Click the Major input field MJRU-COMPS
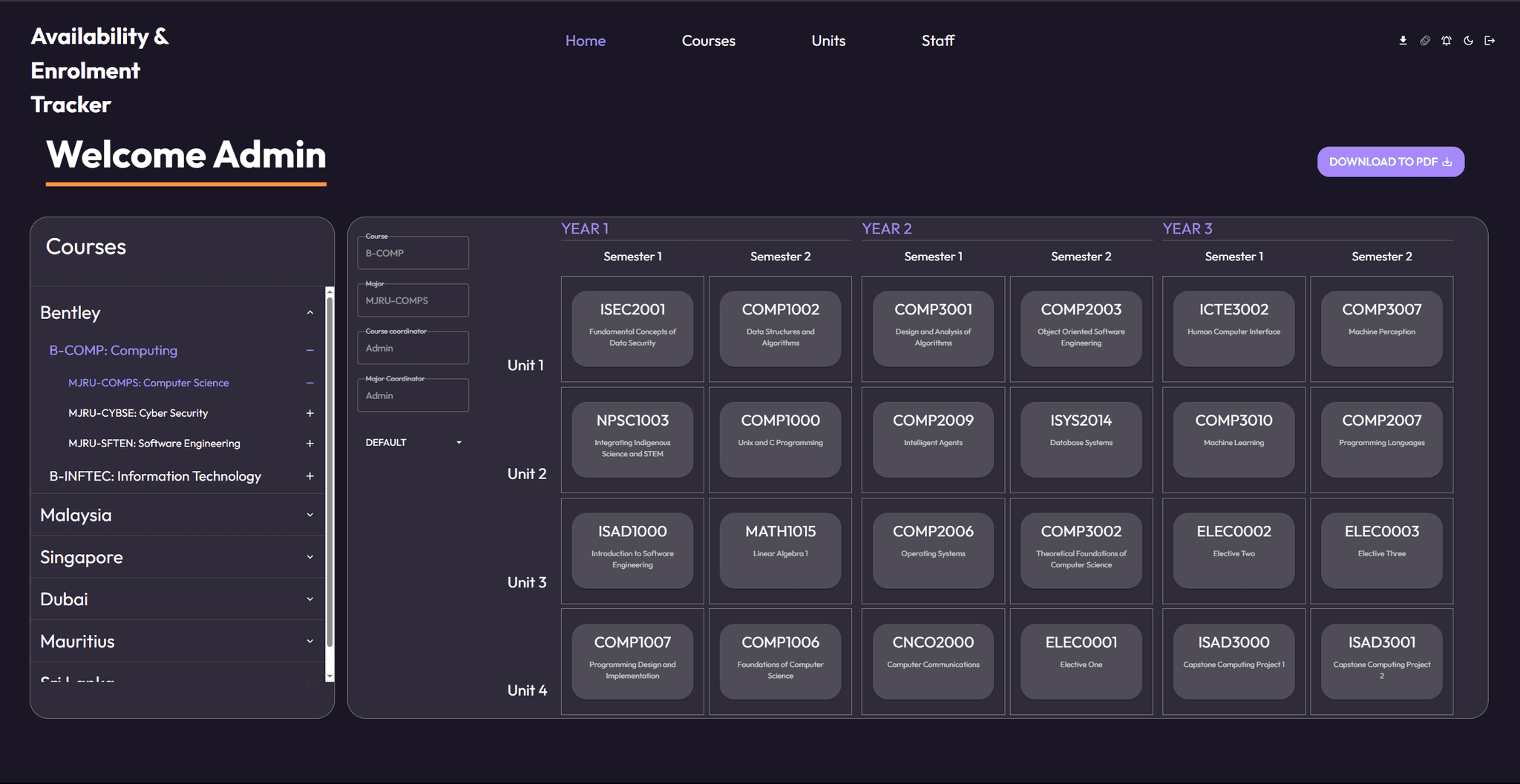This screenshot has height=784, width=1520. coord(413,300)
